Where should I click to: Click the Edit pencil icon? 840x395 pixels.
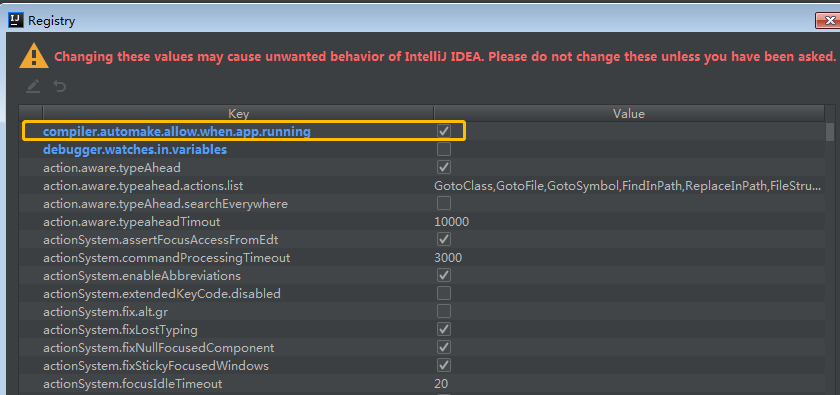point(33,86)
